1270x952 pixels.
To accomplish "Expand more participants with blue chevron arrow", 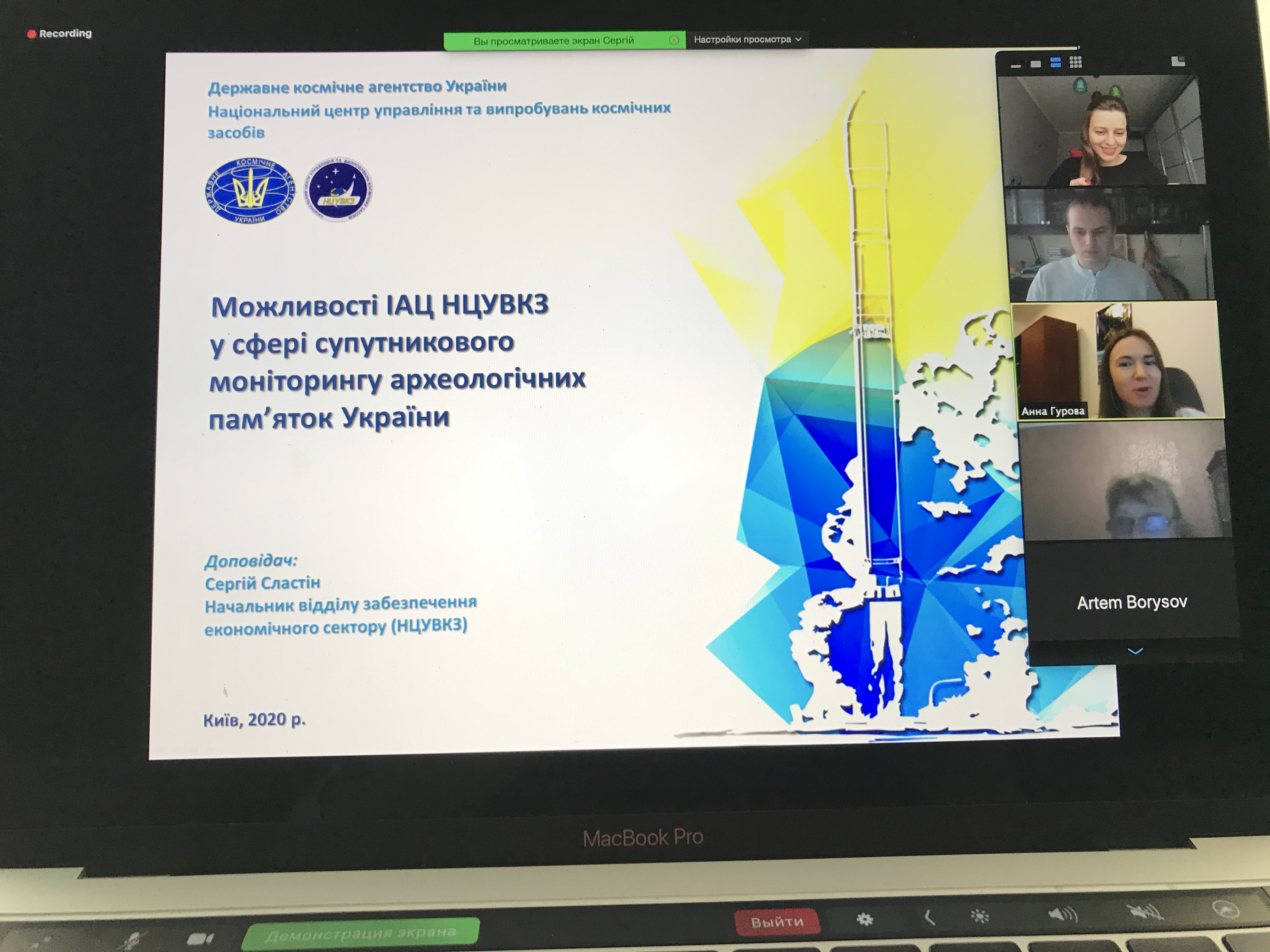I will pos(1135,651).
